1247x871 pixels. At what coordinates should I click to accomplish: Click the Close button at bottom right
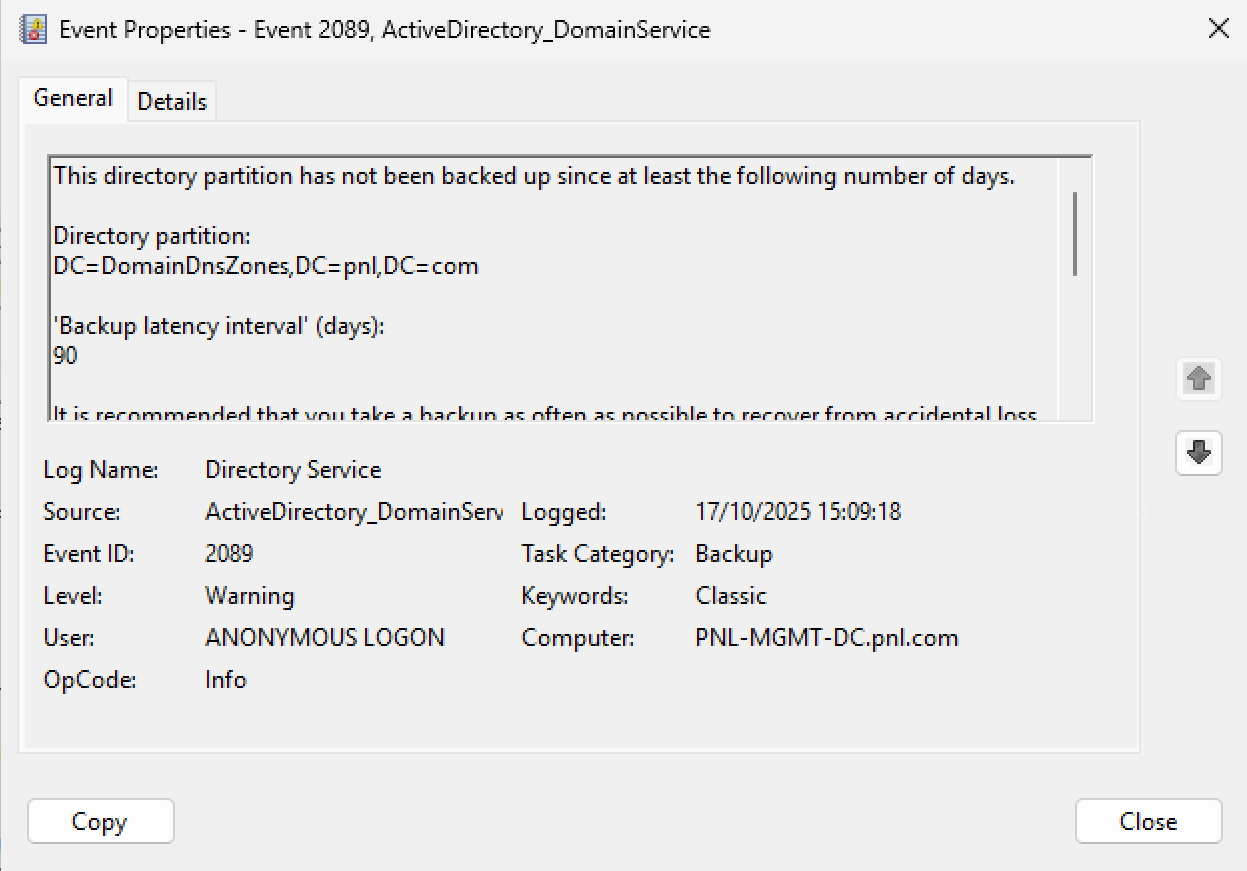1148,822
